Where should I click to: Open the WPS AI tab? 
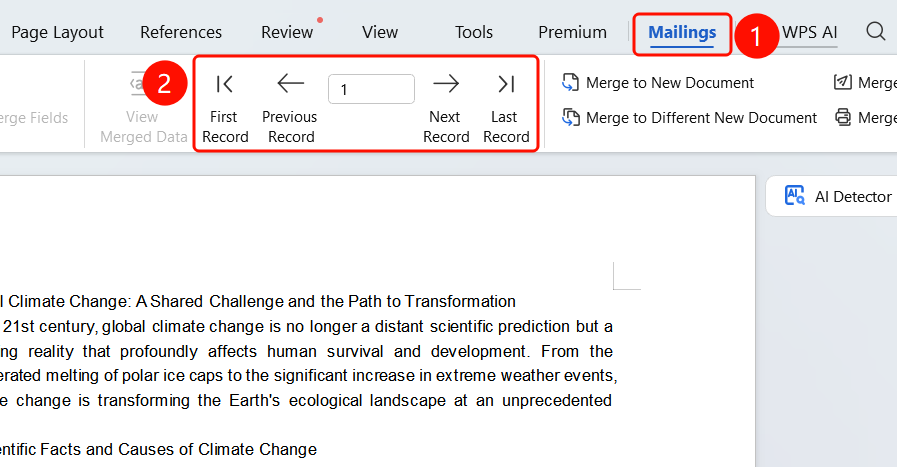[809, 33]
